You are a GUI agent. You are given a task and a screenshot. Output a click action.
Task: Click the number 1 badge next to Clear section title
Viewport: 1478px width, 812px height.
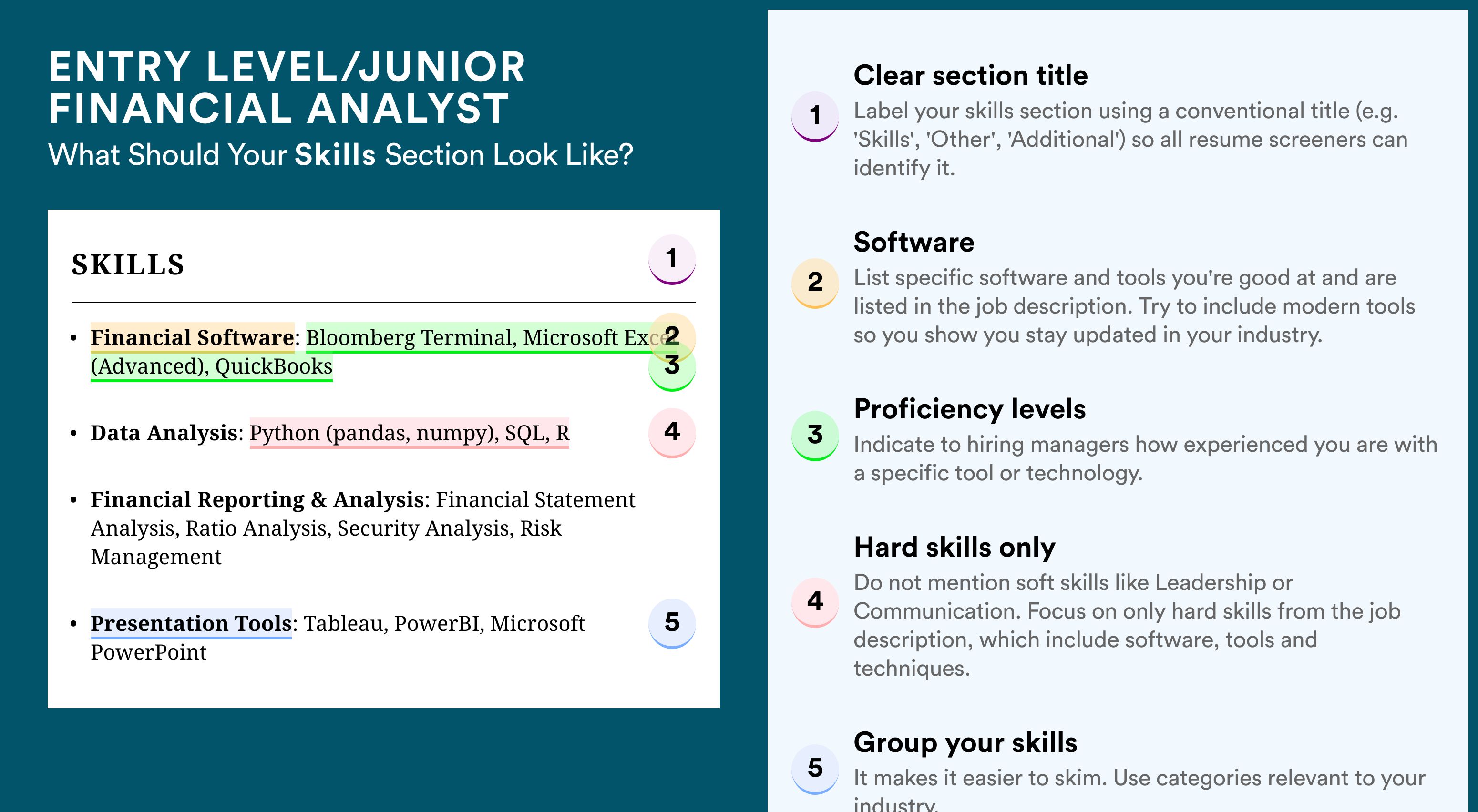click(815, 116)
